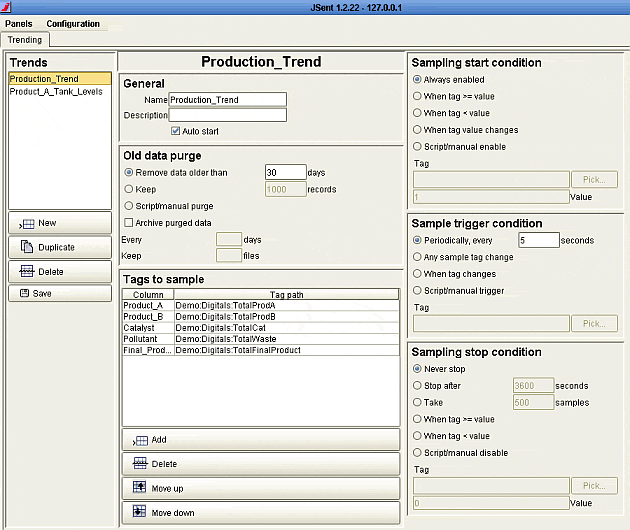This screenshot has height=530, width=630.
Task: Click the start condition Value field
Action: pyautogui.click(x=491, y=197)
